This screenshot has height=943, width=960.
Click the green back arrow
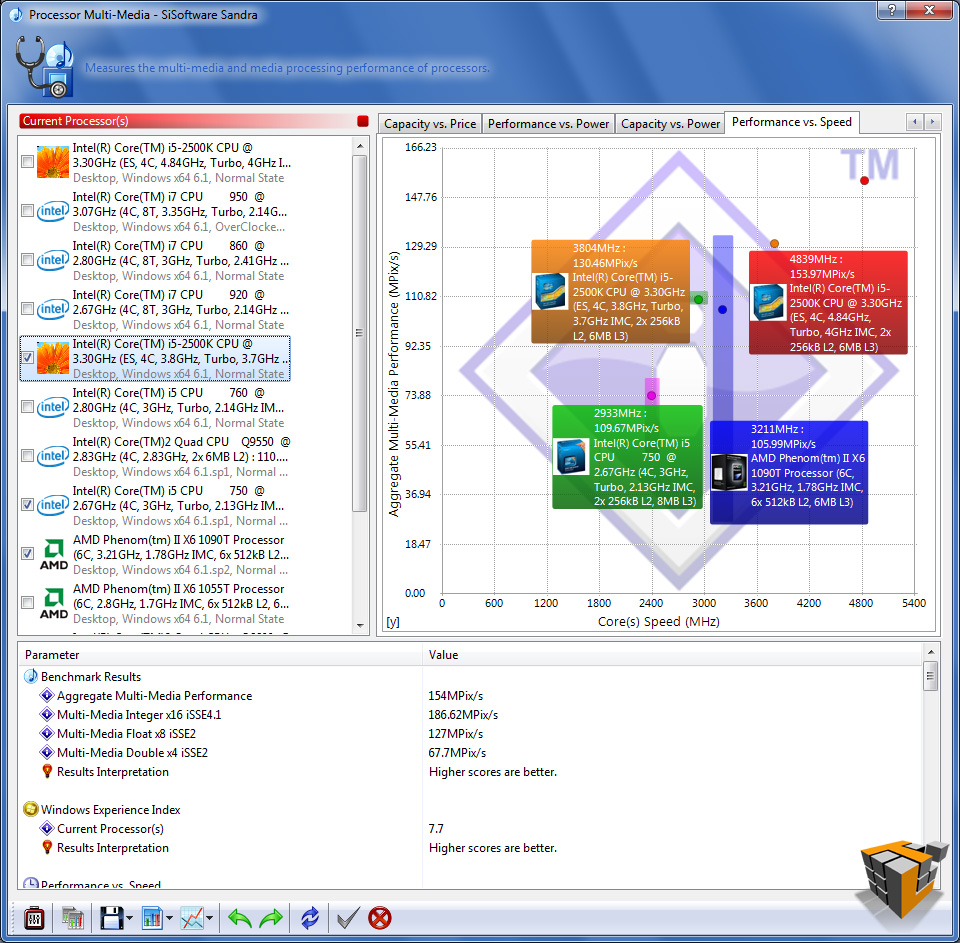click(239, 919)
